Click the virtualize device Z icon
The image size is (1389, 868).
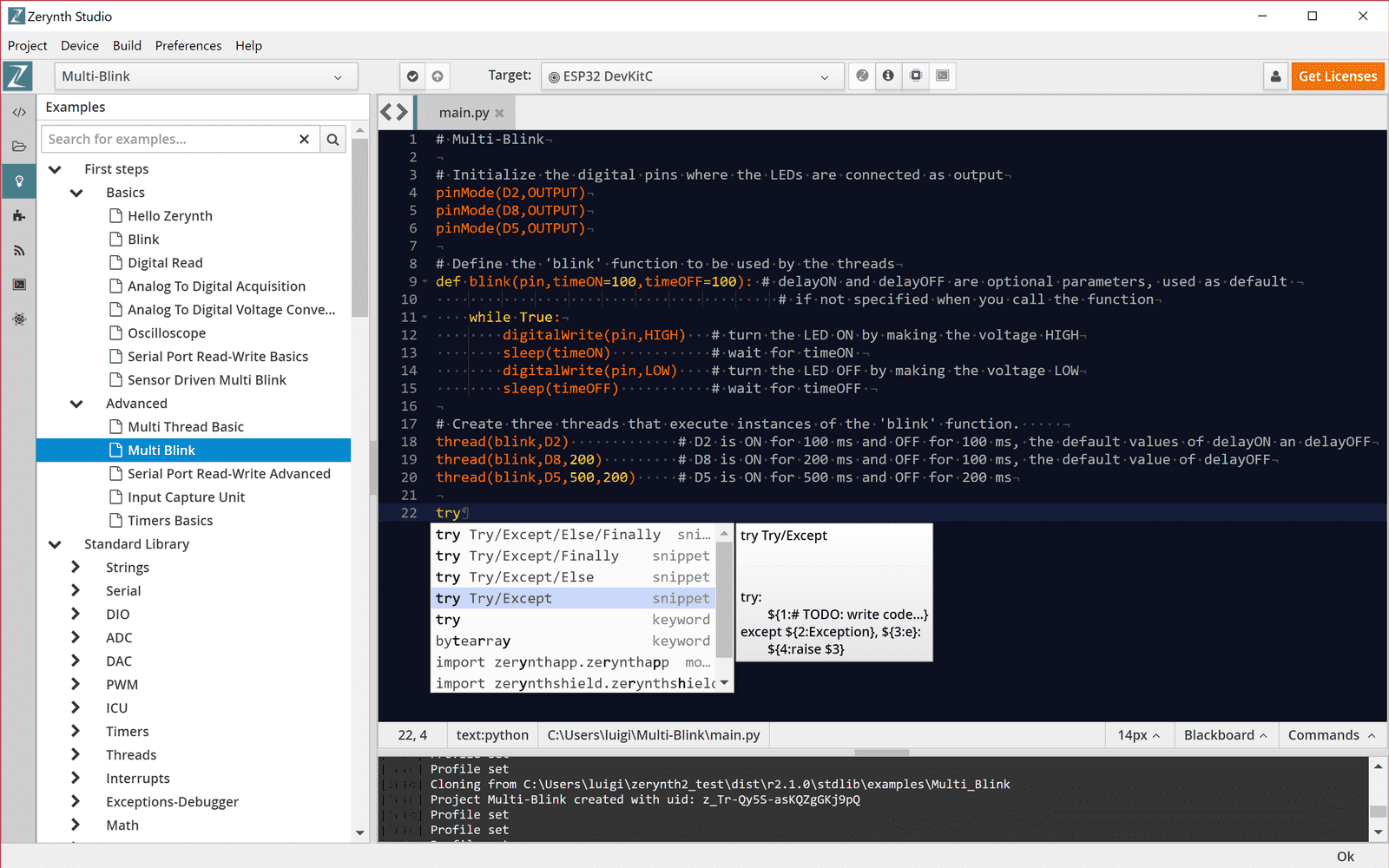click(x=862, y=76)
